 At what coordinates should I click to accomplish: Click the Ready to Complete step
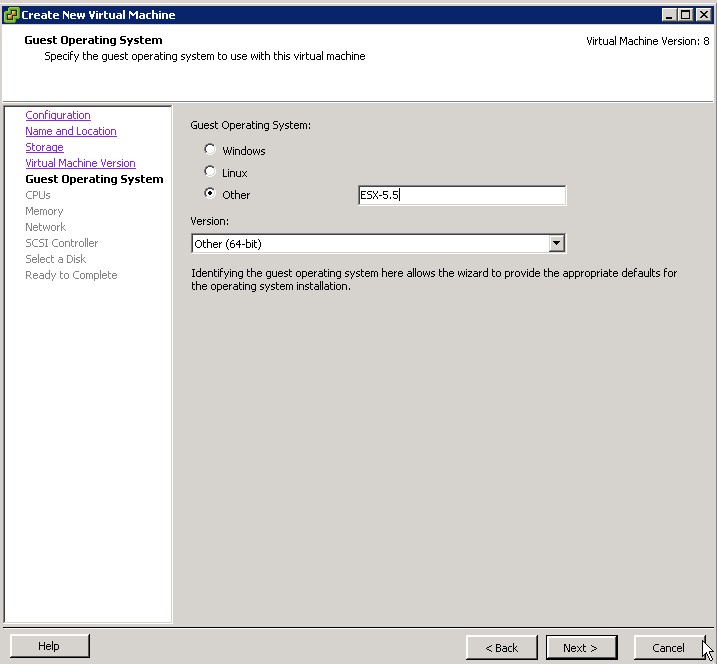[71, 276]
